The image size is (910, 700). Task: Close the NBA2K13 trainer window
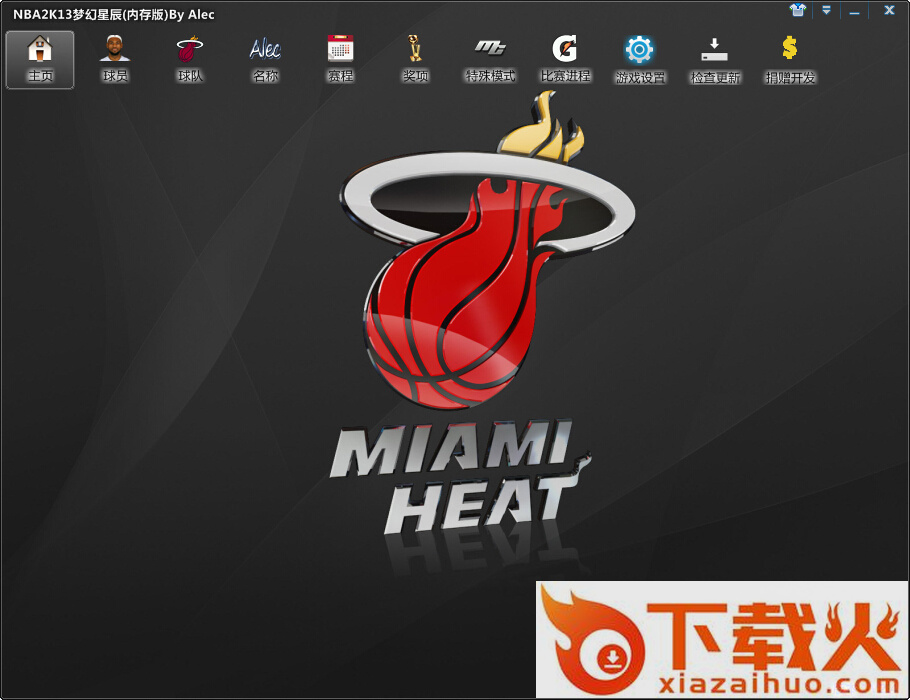point(889,10)
